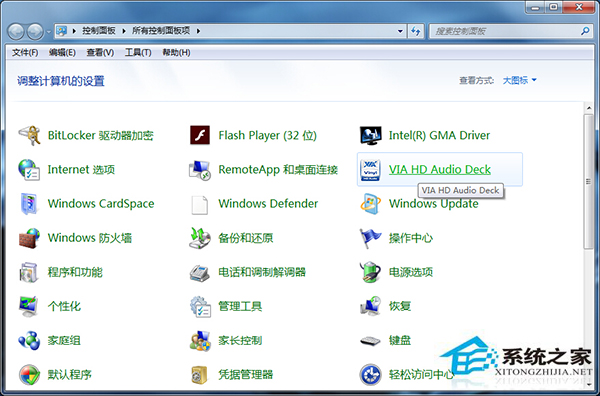Open the 个性化 text link

(x=64, y=306)
